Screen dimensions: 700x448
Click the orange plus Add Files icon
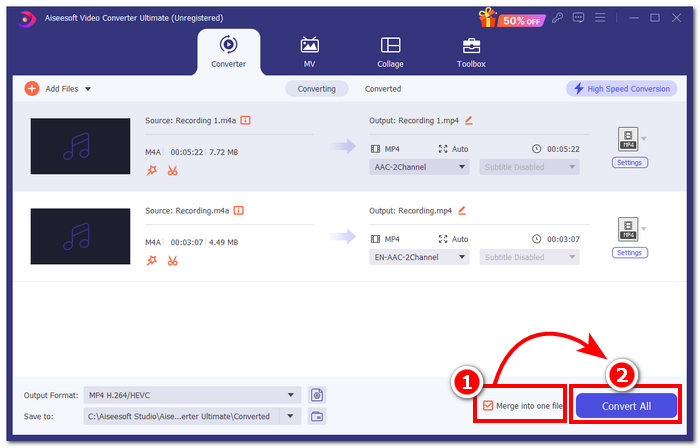coord(32,89)
